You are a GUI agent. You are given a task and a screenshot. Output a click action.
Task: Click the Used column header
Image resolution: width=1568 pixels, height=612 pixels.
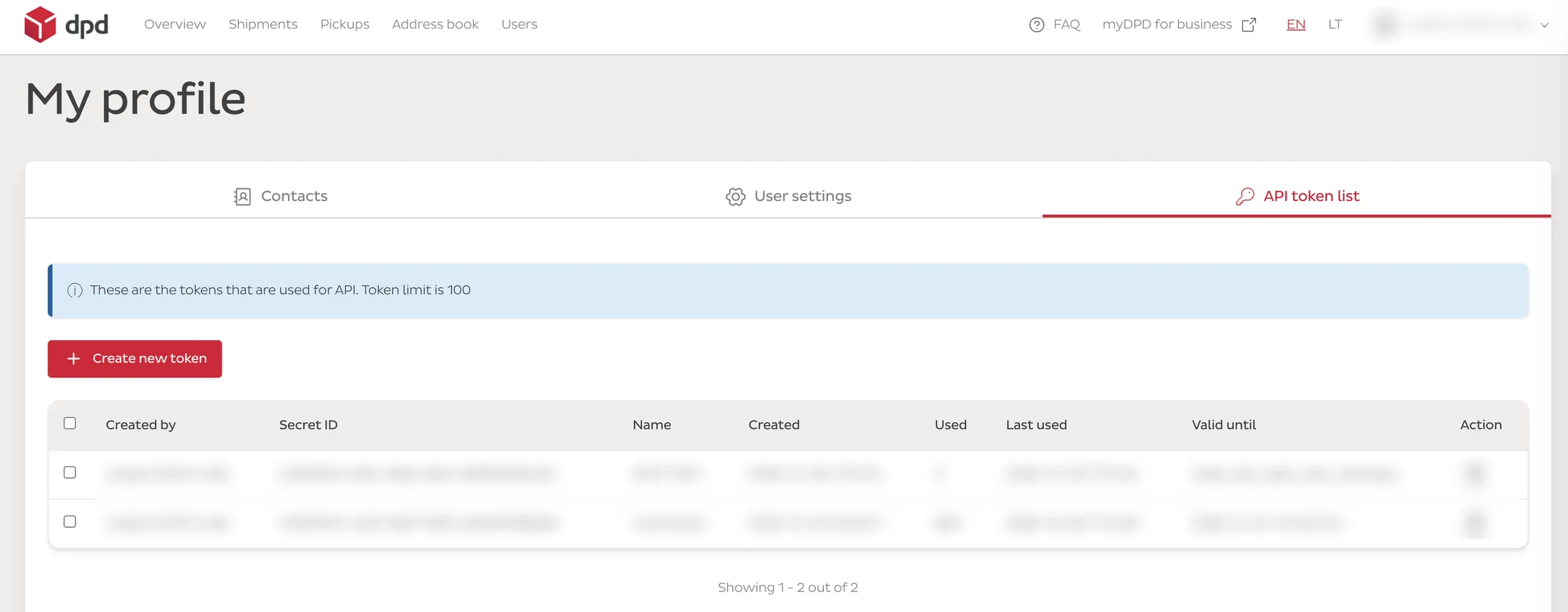pyautogui.click(x=951, y=425)
